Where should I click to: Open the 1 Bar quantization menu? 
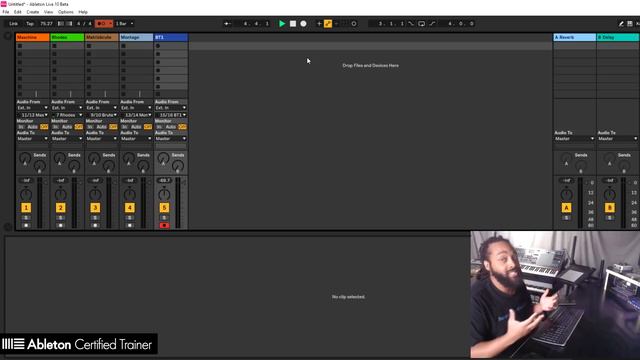124,24
